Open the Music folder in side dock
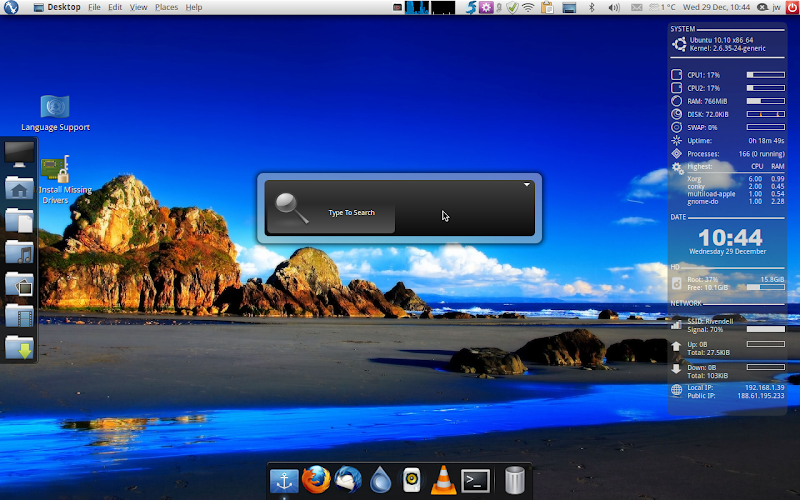The height and width of the screenshot is (500, 800). coord(19,252)
